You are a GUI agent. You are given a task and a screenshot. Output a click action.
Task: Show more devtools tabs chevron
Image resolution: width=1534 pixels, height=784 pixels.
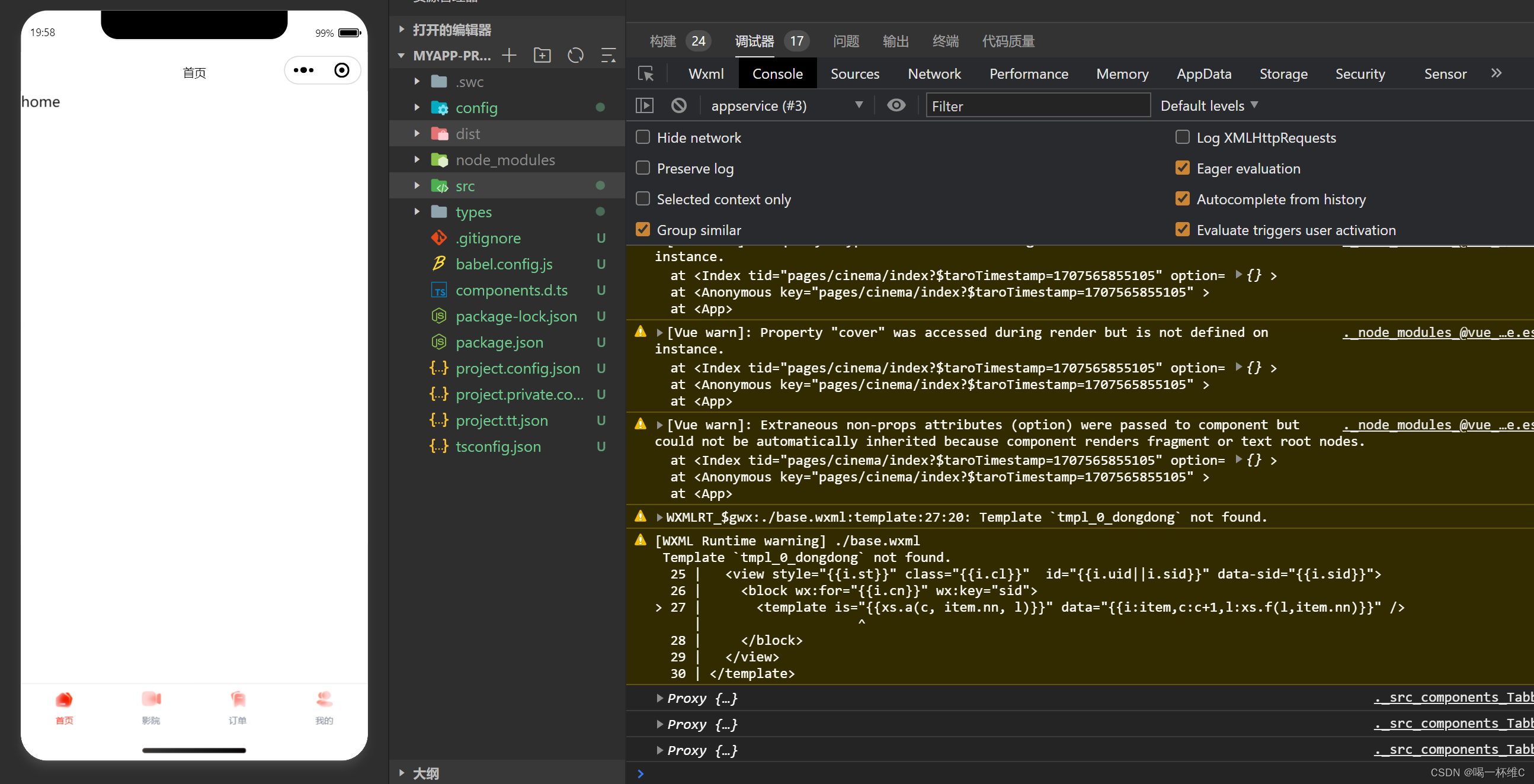pos(1496,73)
